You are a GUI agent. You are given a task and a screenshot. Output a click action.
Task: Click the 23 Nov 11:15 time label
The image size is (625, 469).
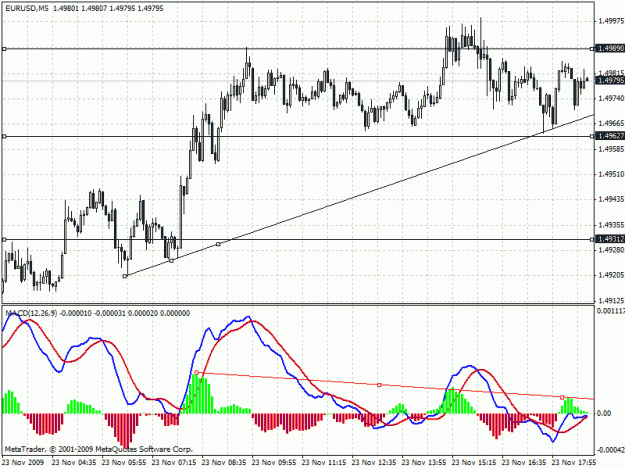click(324, 463)
